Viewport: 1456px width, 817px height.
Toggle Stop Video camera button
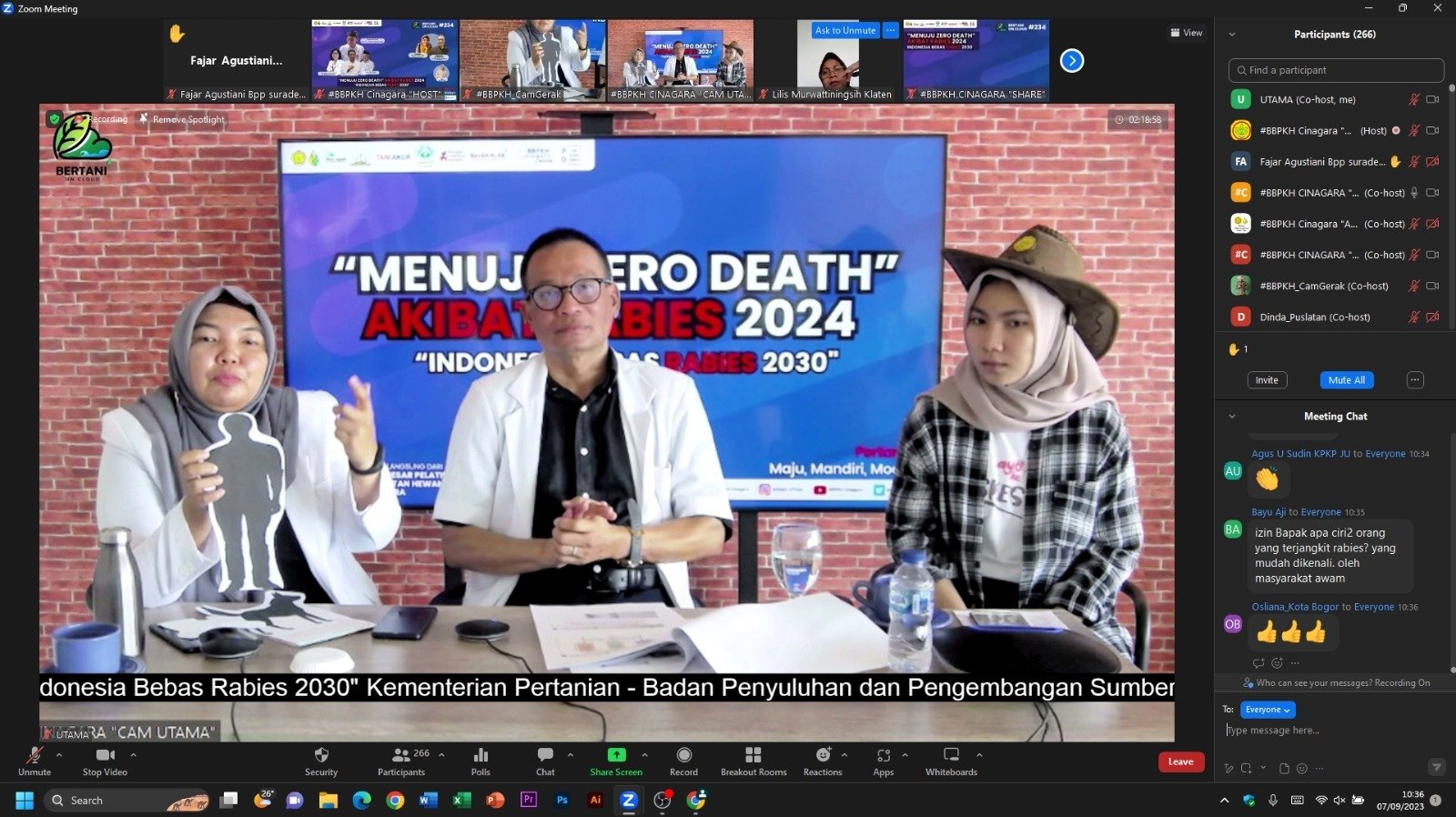point(105,756)
